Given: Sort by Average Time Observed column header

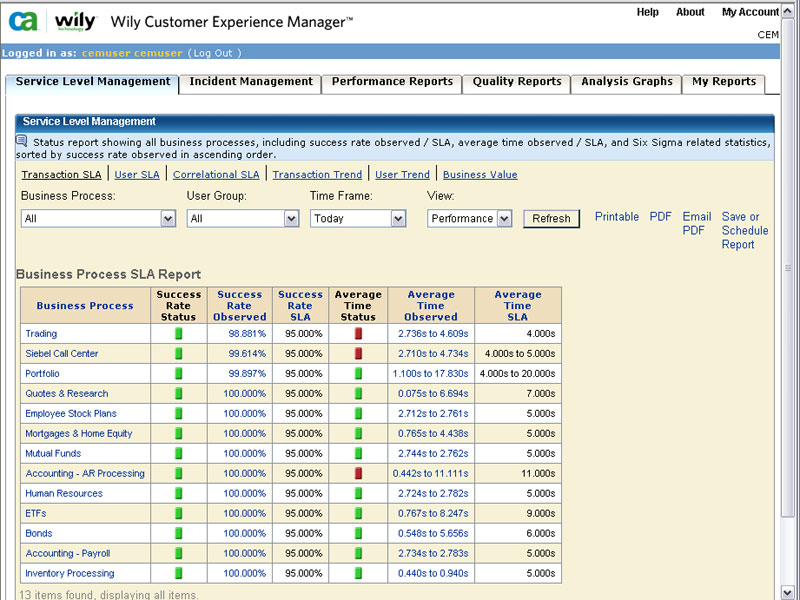Looking at the screenshot, I should click(x=431, y=306).
